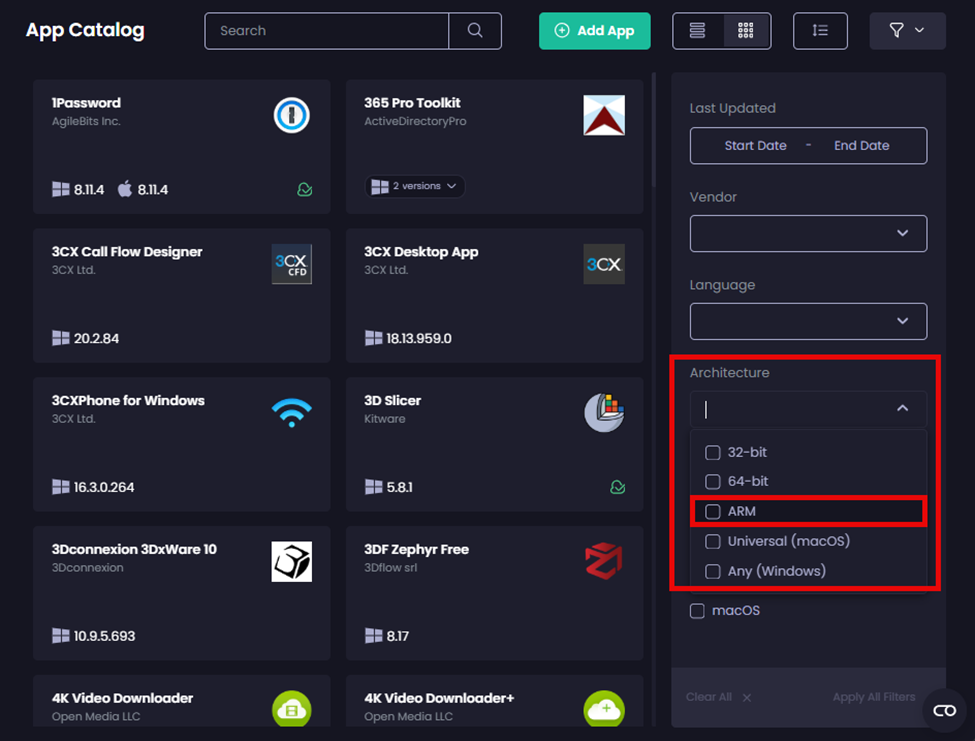Click the search magnifier icon

(475, 31)
